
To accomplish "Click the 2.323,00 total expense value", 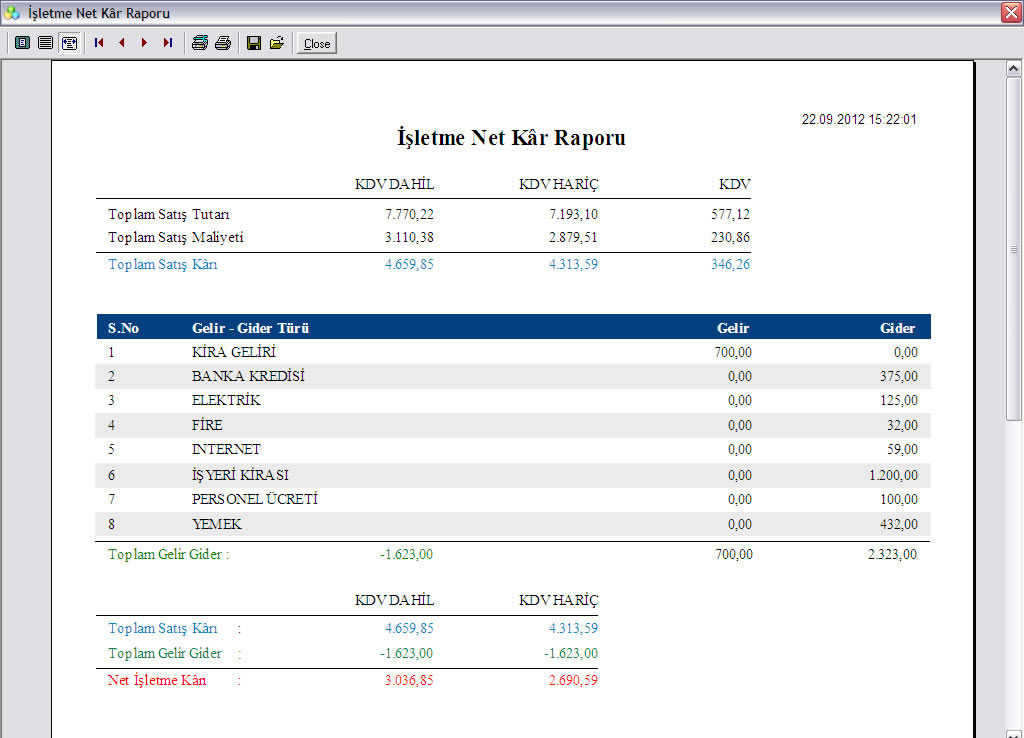I will pos(892,554).
